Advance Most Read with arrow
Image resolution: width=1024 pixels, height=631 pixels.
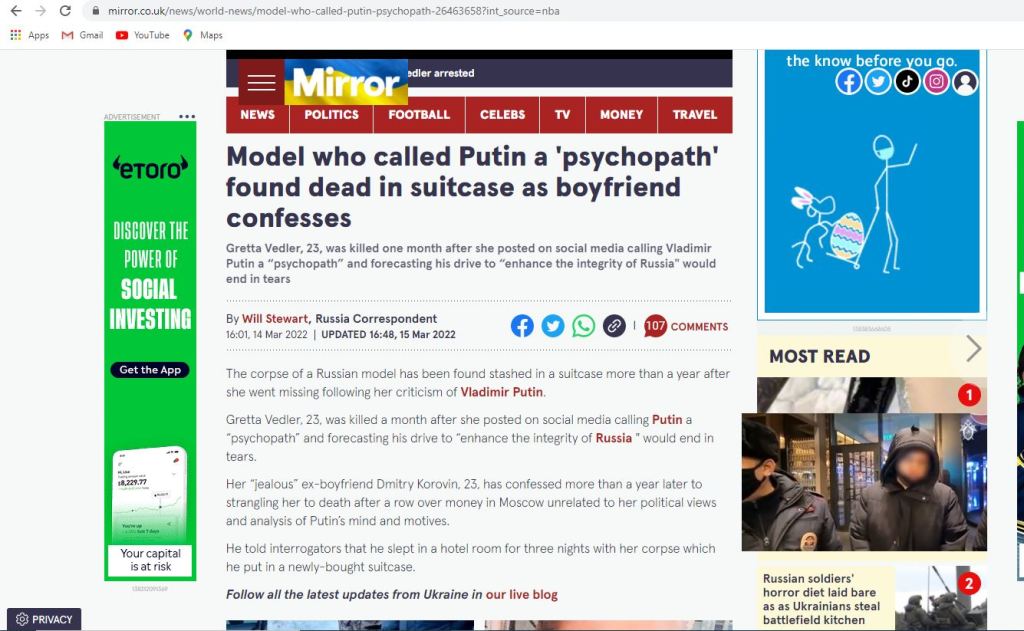pos(973,349)
